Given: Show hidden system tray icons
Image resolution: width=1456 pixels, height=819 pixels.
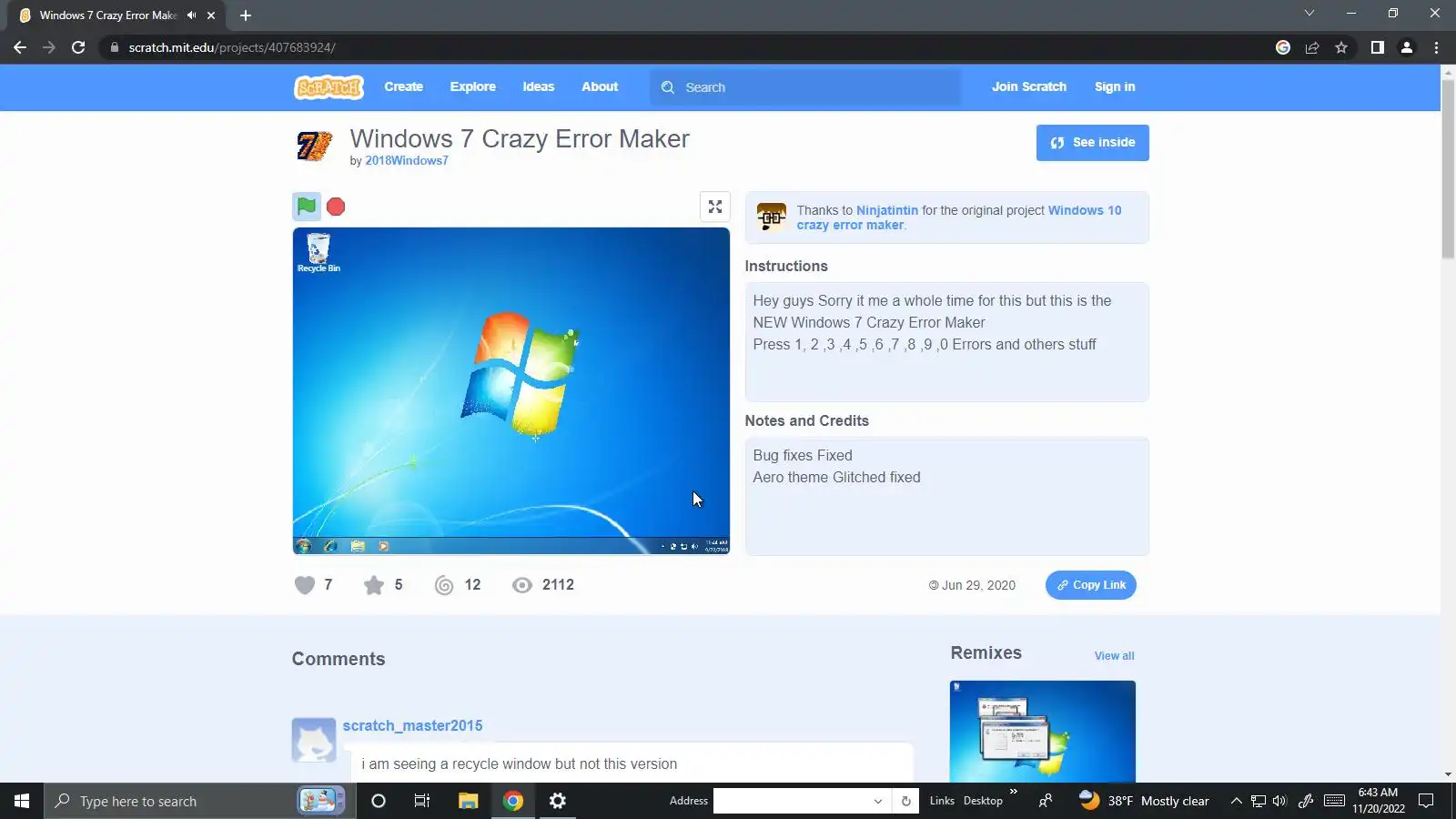Looking at the screenshot, I should coord(1236,801).
